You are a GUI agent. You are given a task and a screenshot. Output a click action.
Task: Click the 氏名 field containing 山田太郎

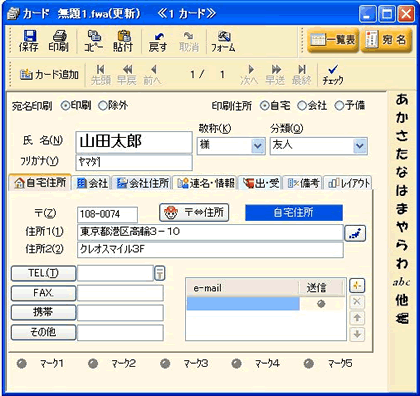134,142
